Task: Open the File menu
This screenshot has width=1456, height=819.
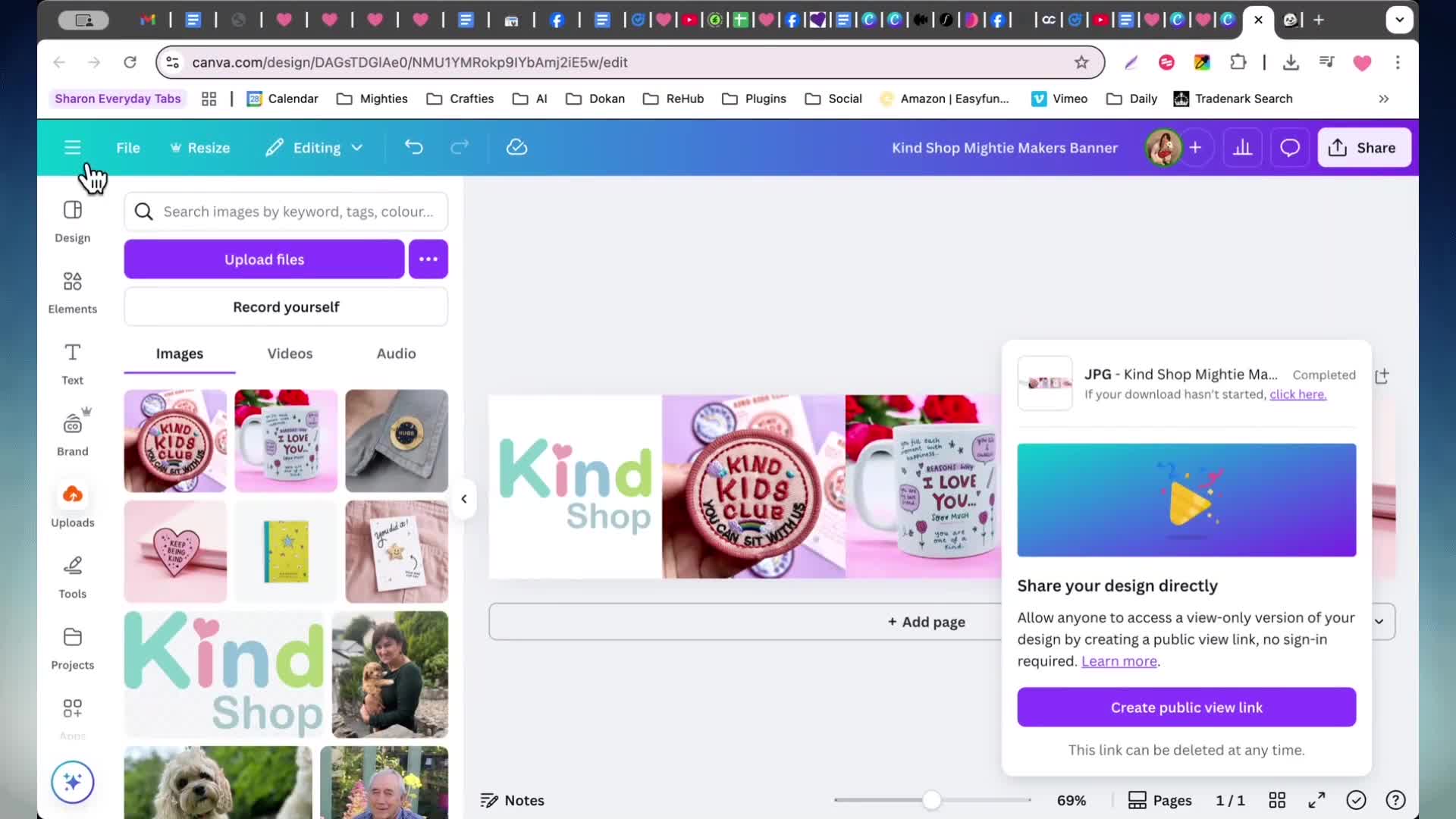Action: click(x=128, y=147)
